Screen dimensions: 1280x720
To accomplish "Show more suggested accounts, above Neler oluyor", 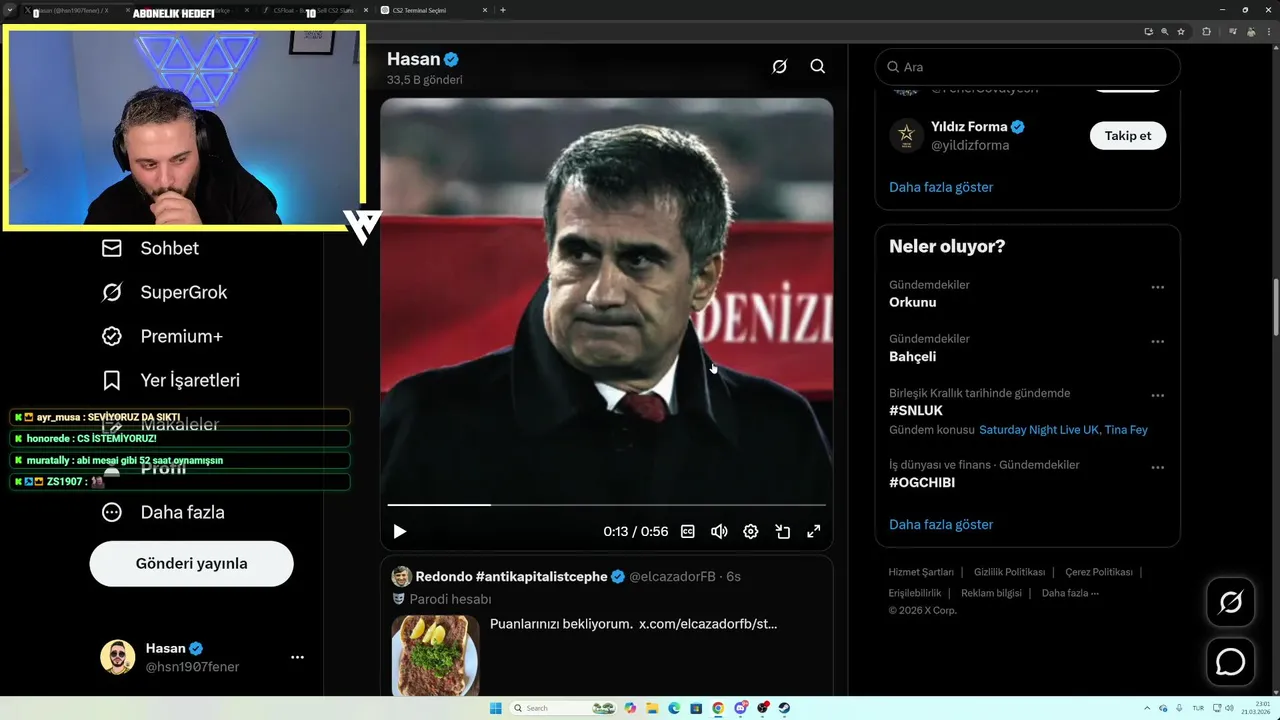I will point(941,187).
